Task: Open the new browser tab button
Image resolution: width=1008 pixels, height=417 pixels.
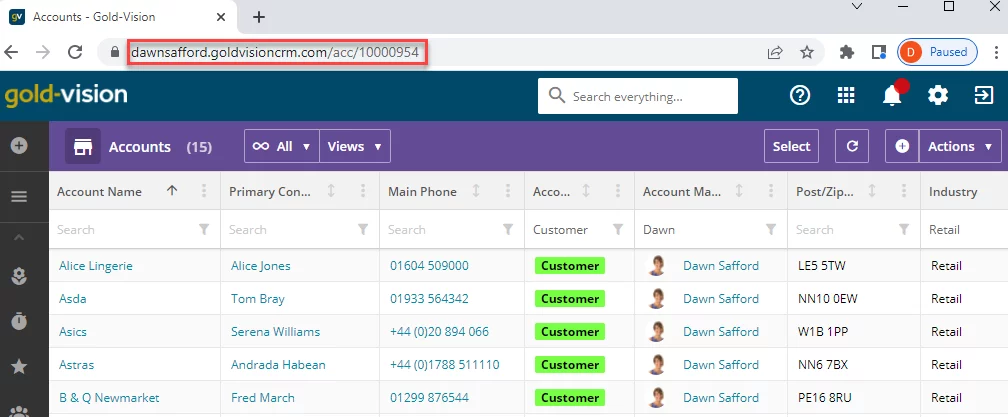Action: coord(258,17)
